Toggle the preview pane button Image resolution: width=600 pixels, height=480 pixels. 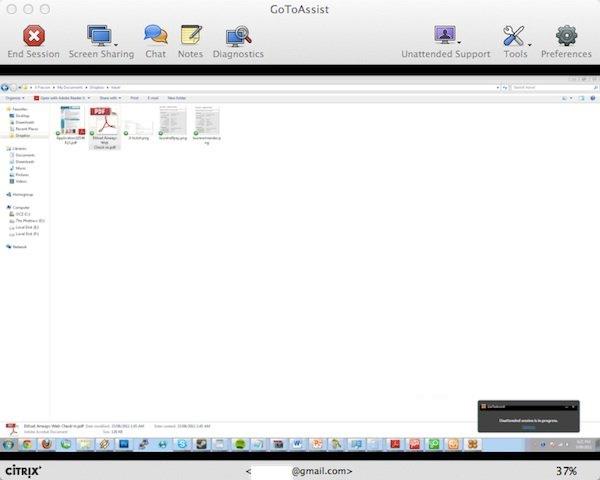pos(582,98)
